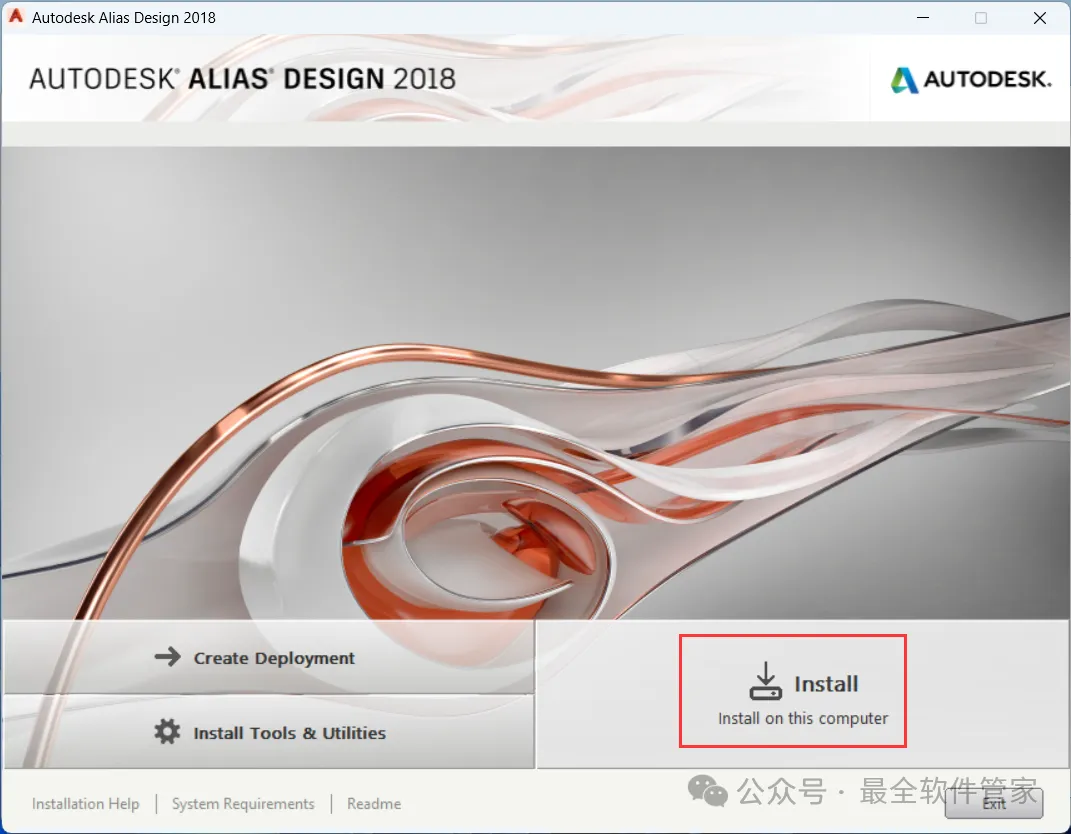Click the Create Deployment arrow icon
The height and width of the screenshot is (834, 1071).
tap(167, 657)
